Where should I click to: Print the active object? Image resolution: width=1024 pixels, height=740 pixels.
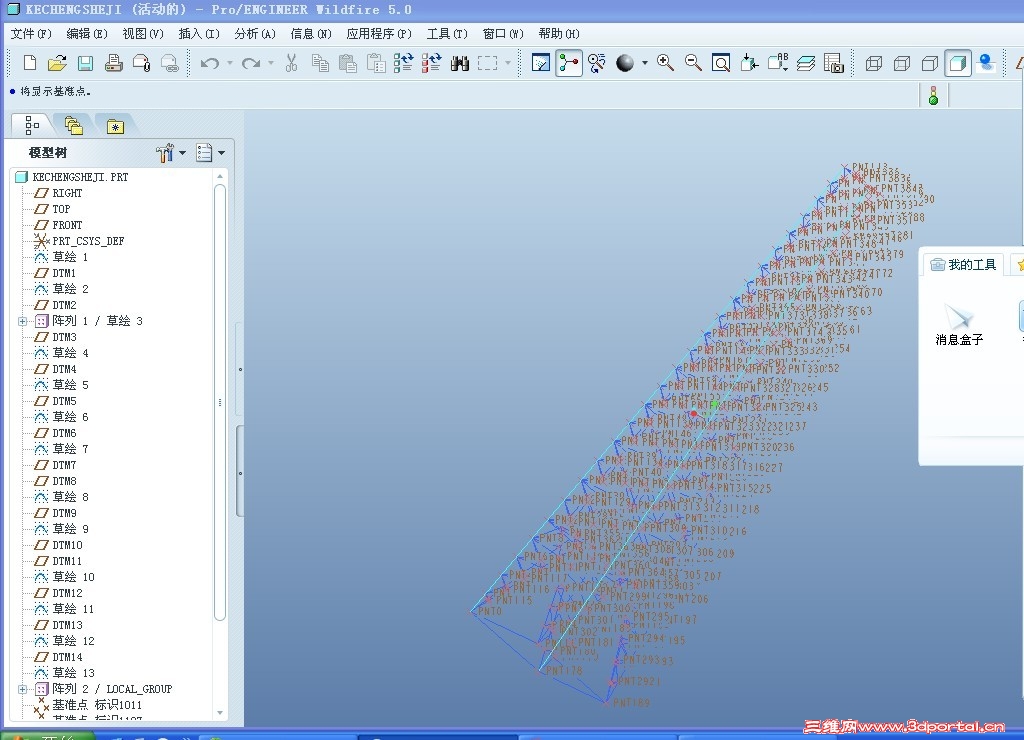[x=114, y=63]
